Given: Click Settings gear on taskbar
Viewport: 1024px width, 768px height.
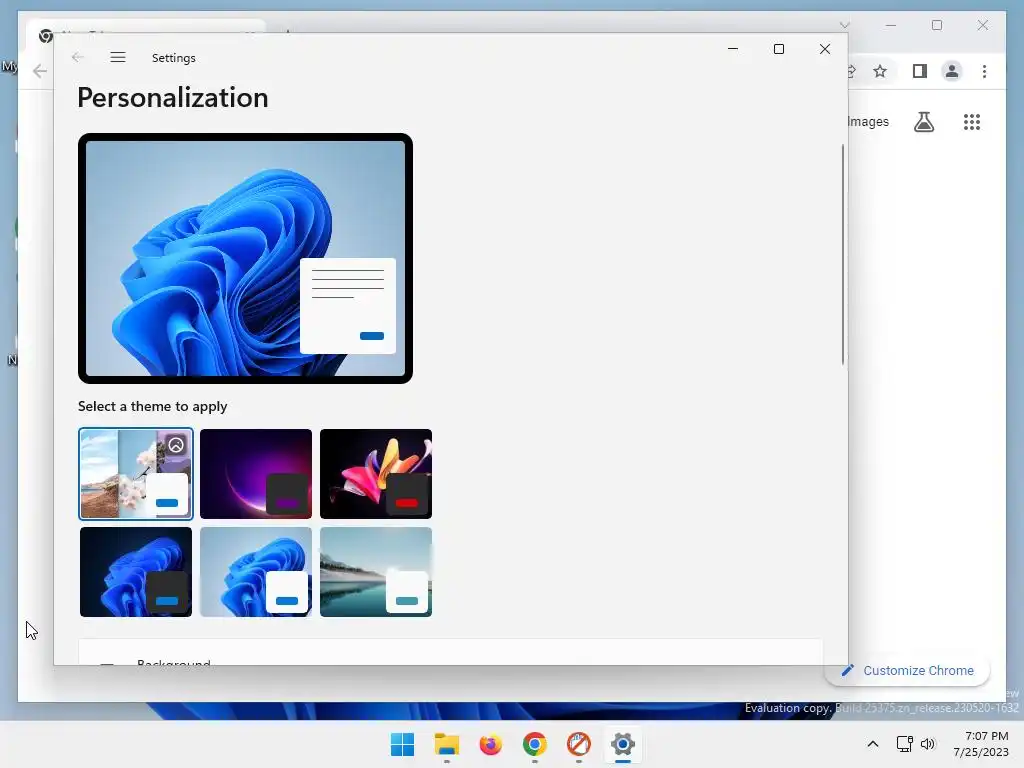Looking at the screenshot, I should coord(623,744).
